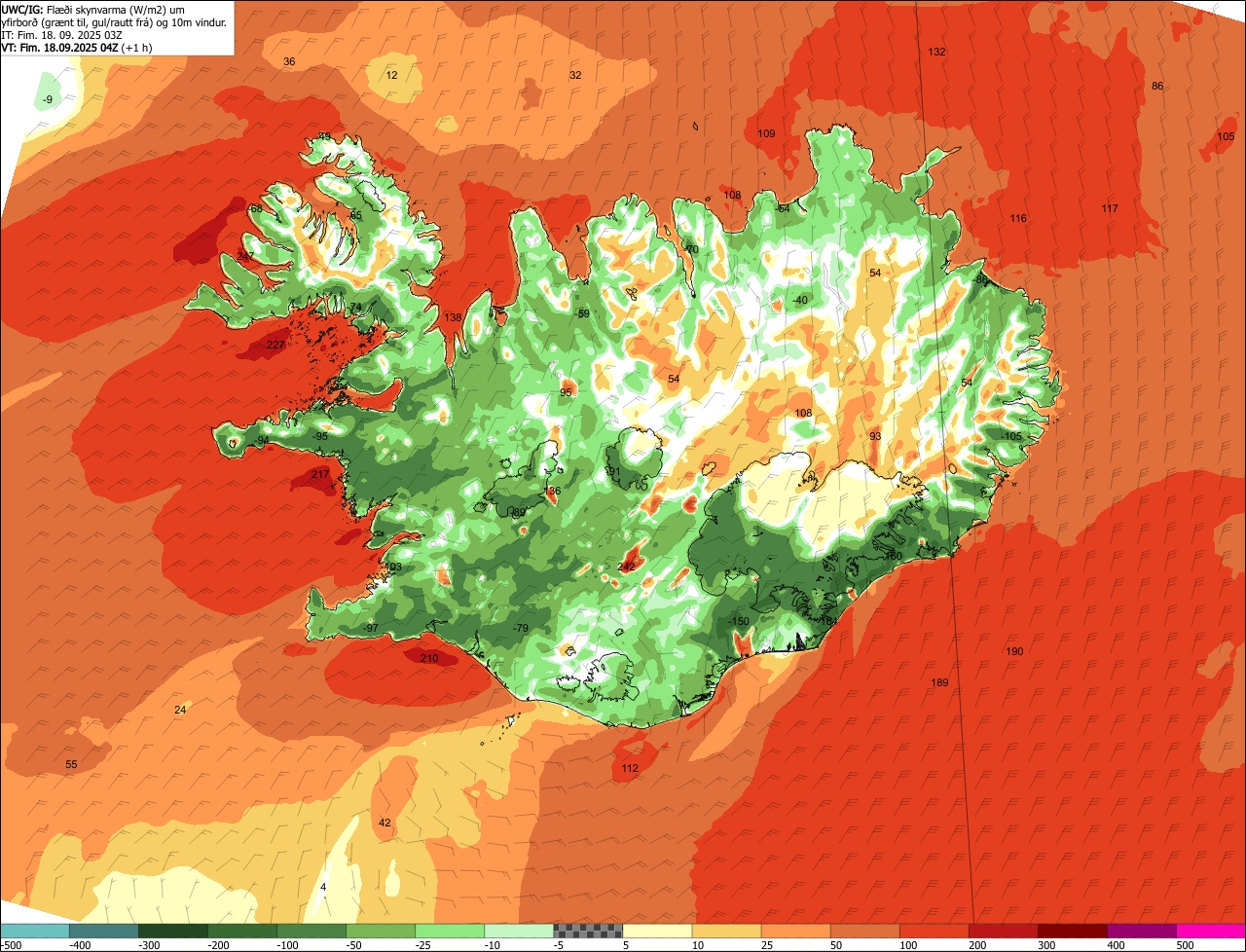Screen dimensions: 1246x952
Task: Select the value 36 near the top left
Action: coord(289,62)
